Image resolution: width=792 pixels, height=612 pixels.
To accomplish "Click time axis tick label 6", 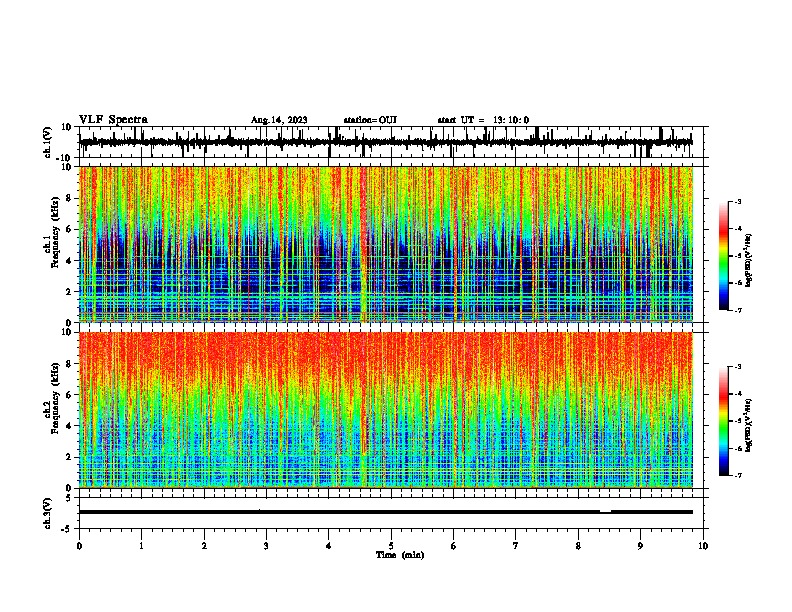I will point(454,546).
